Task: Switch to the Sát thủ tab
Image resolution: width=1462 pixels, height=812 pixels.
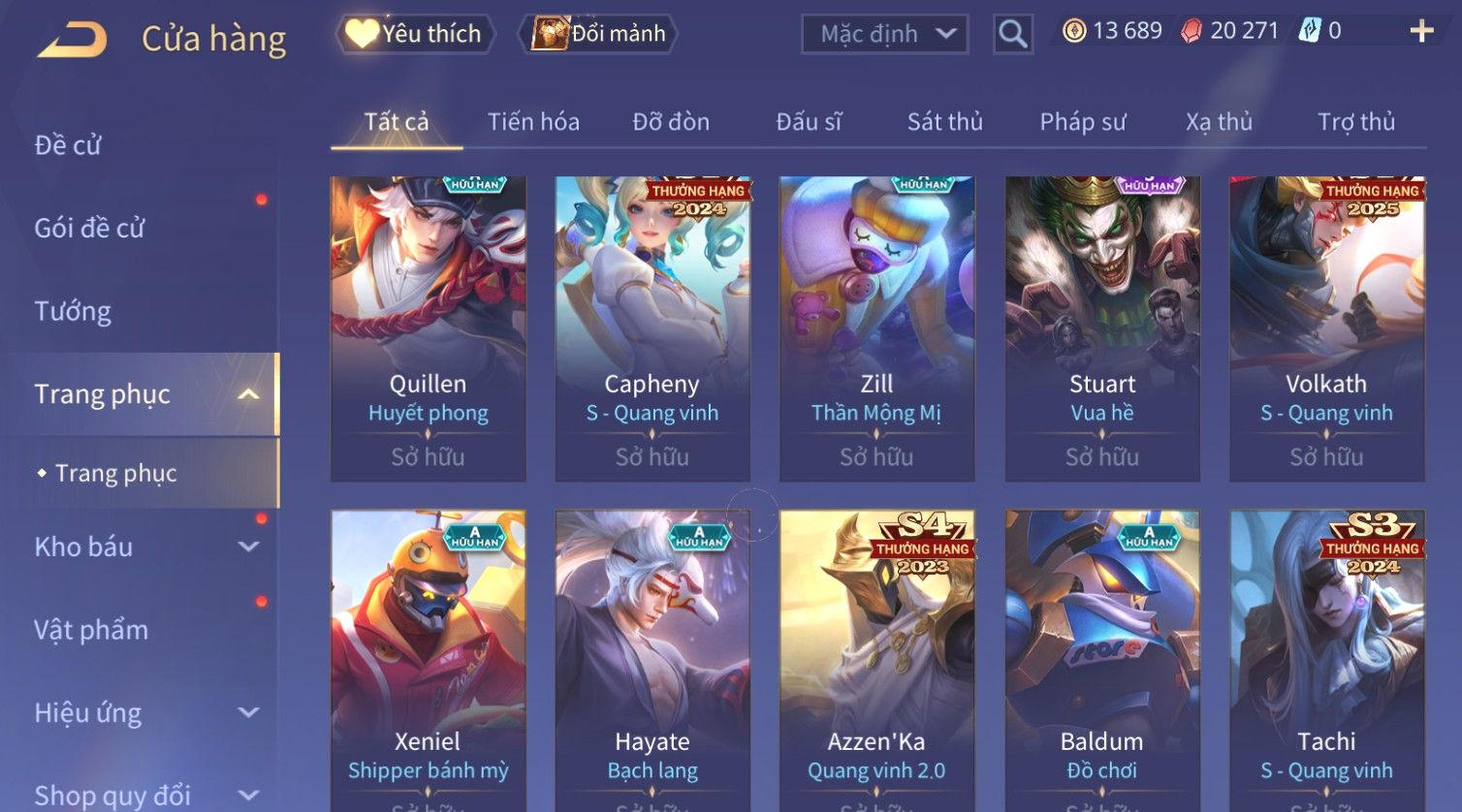Action: coord(944,122)
